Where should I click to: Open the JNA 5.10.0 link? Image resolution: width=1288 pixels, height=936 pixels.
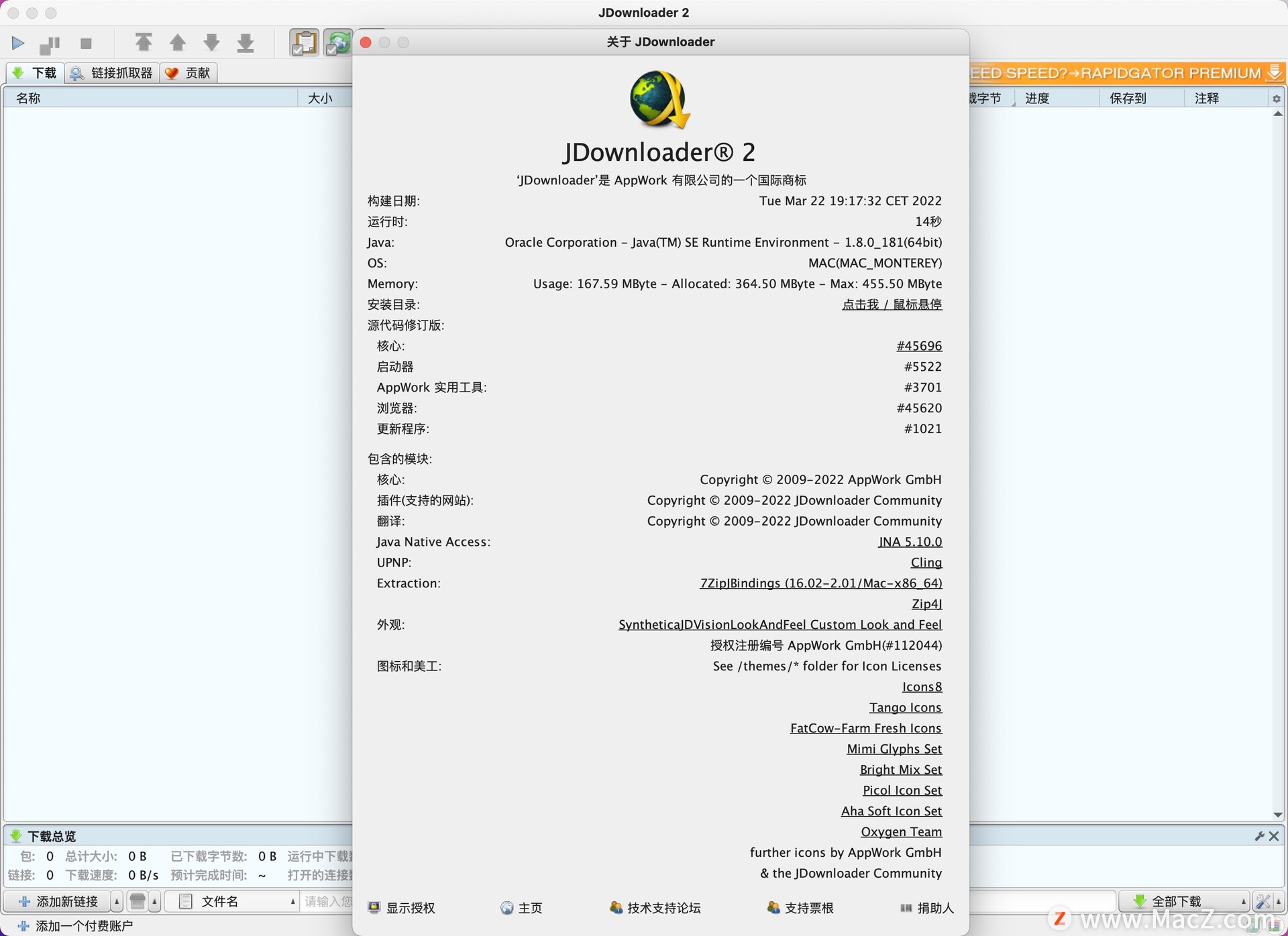910,542
